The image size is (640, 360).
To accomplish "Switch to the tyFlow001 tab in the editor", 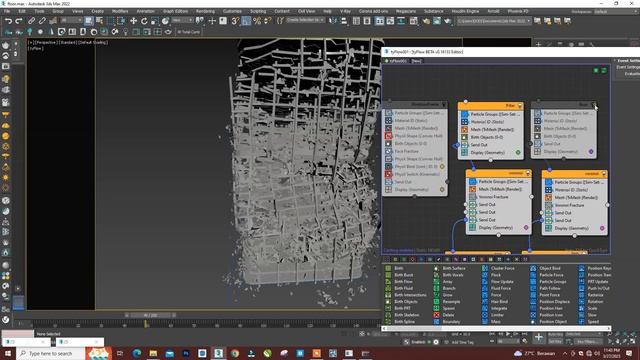I will pos(396,61).
